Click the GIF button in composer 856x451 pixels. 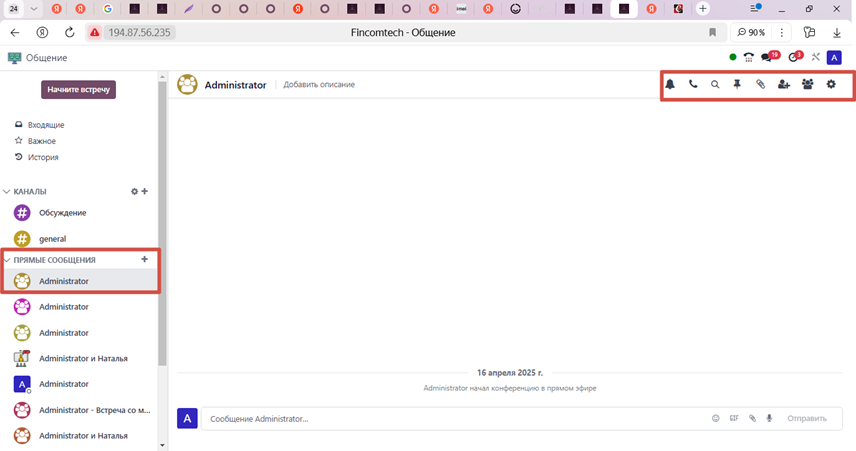[734, 419]
